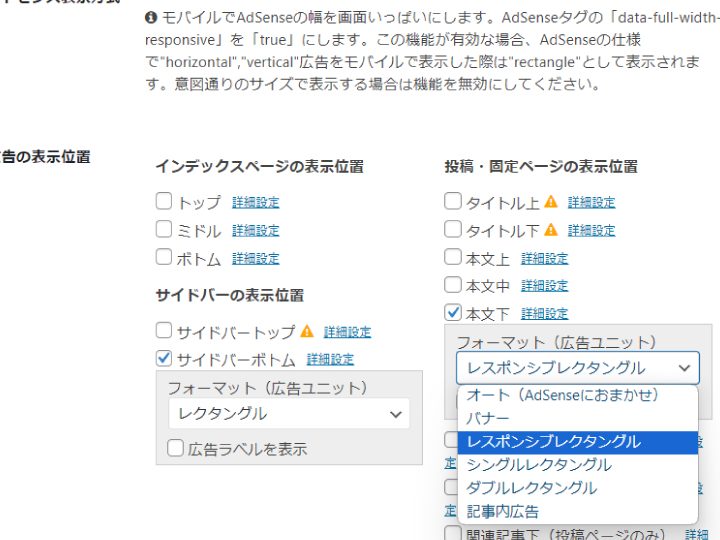Click the info icon before the mobile AdSense description

[151, 17]
